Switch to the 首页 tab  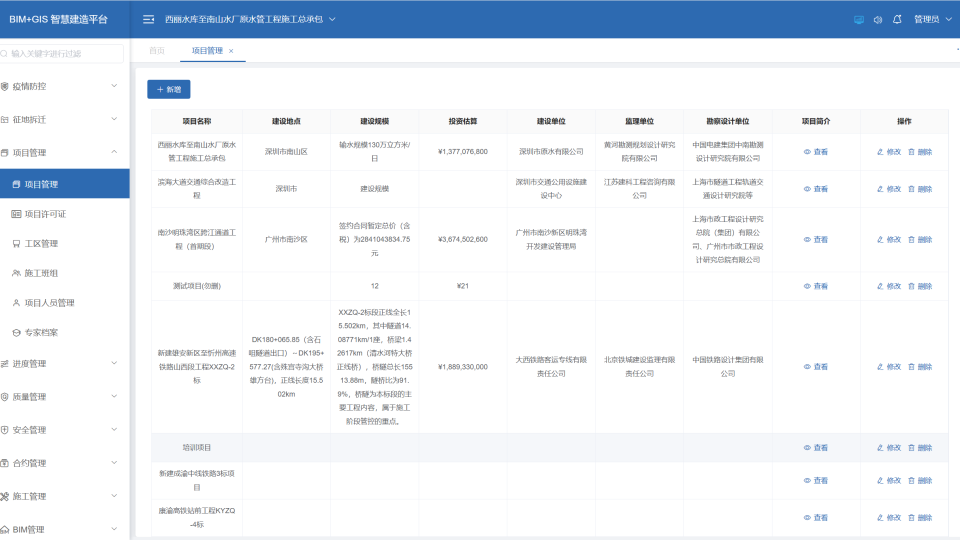[157, 50]
